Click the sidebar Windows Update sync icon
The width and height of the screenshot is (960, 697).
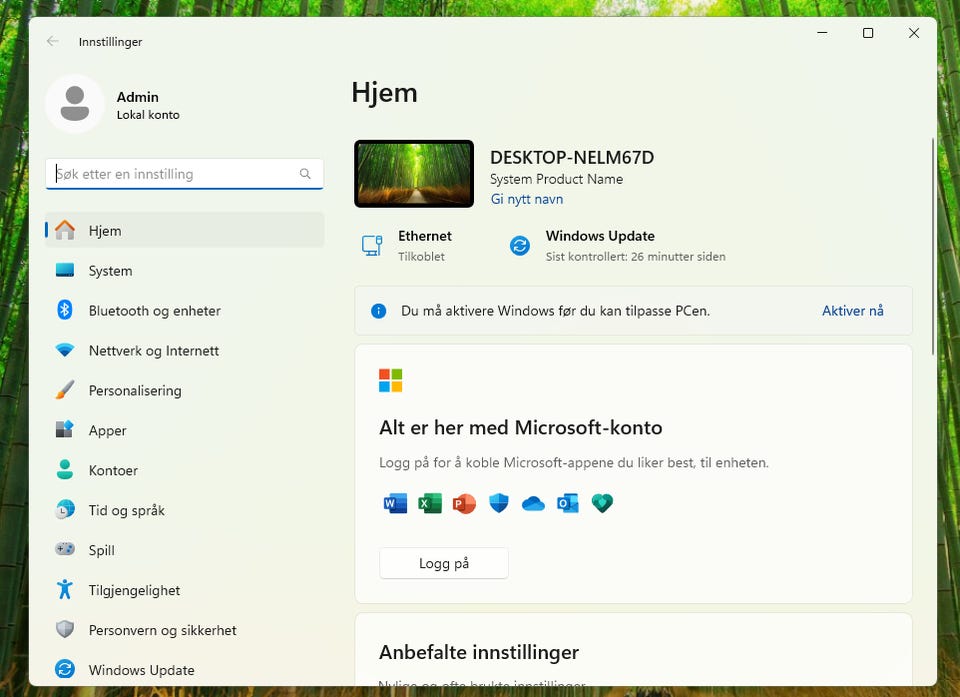[x=65, y=669]
